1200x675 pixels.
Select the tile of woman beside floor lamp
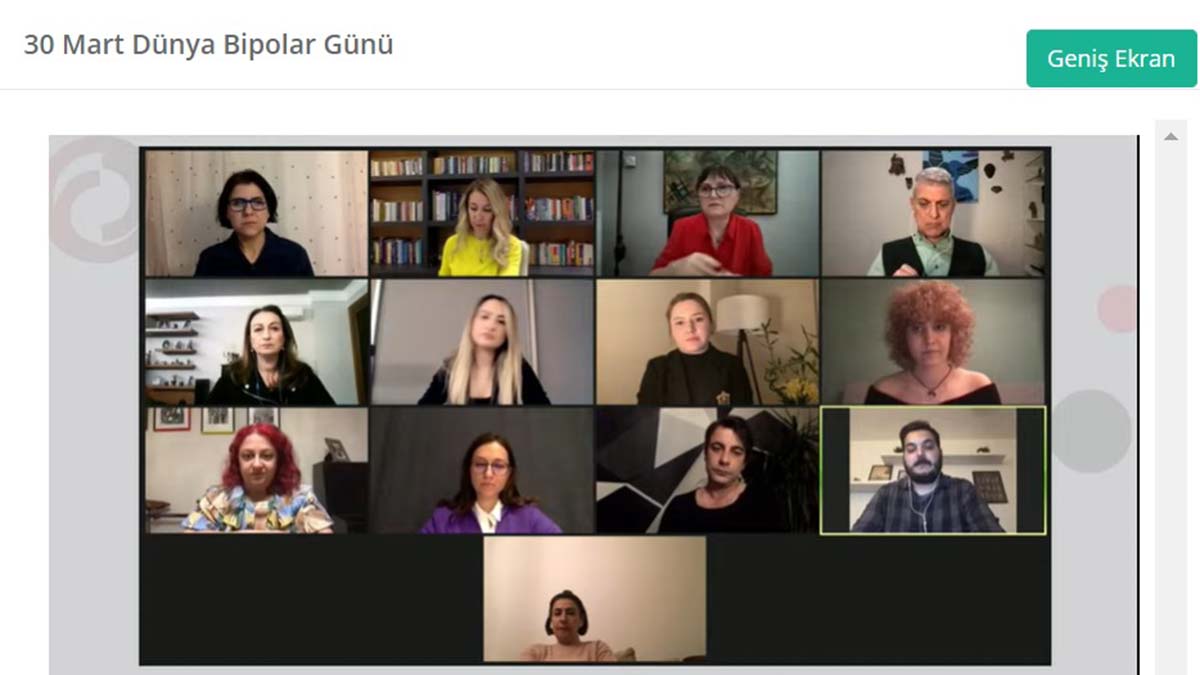click(708, 342)
